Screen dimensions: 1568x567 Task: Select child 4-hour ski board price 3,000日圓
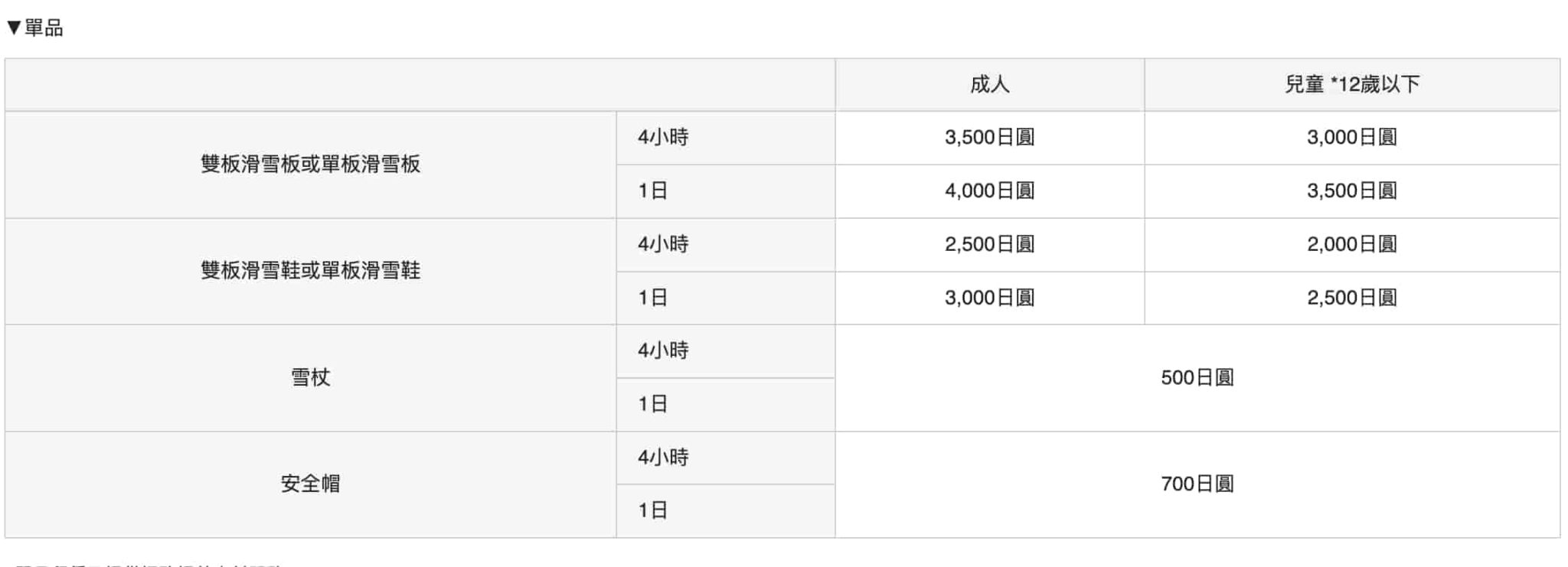[x=1351, y=138]
